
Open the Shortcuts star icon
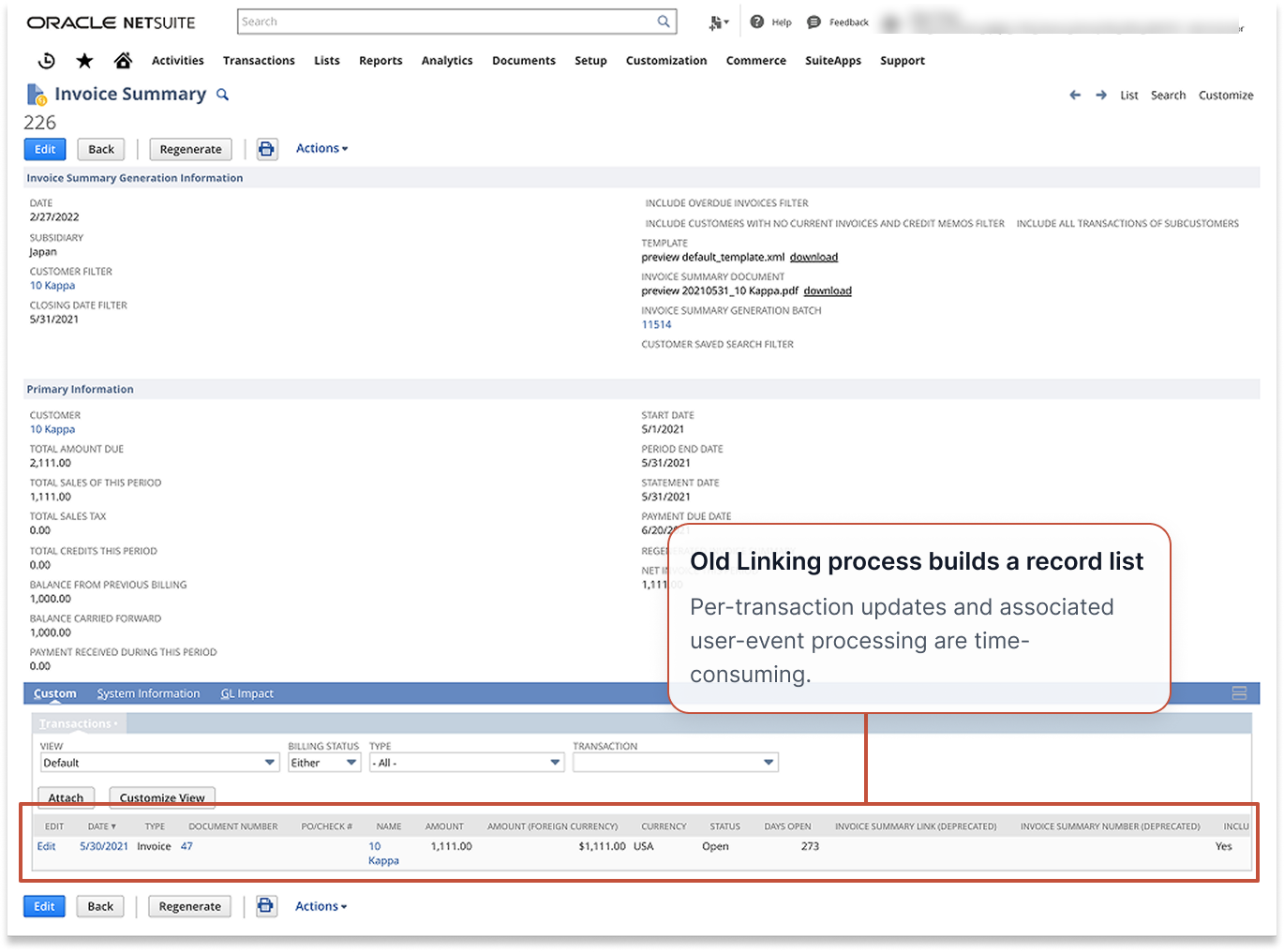[x=84, y=61]
